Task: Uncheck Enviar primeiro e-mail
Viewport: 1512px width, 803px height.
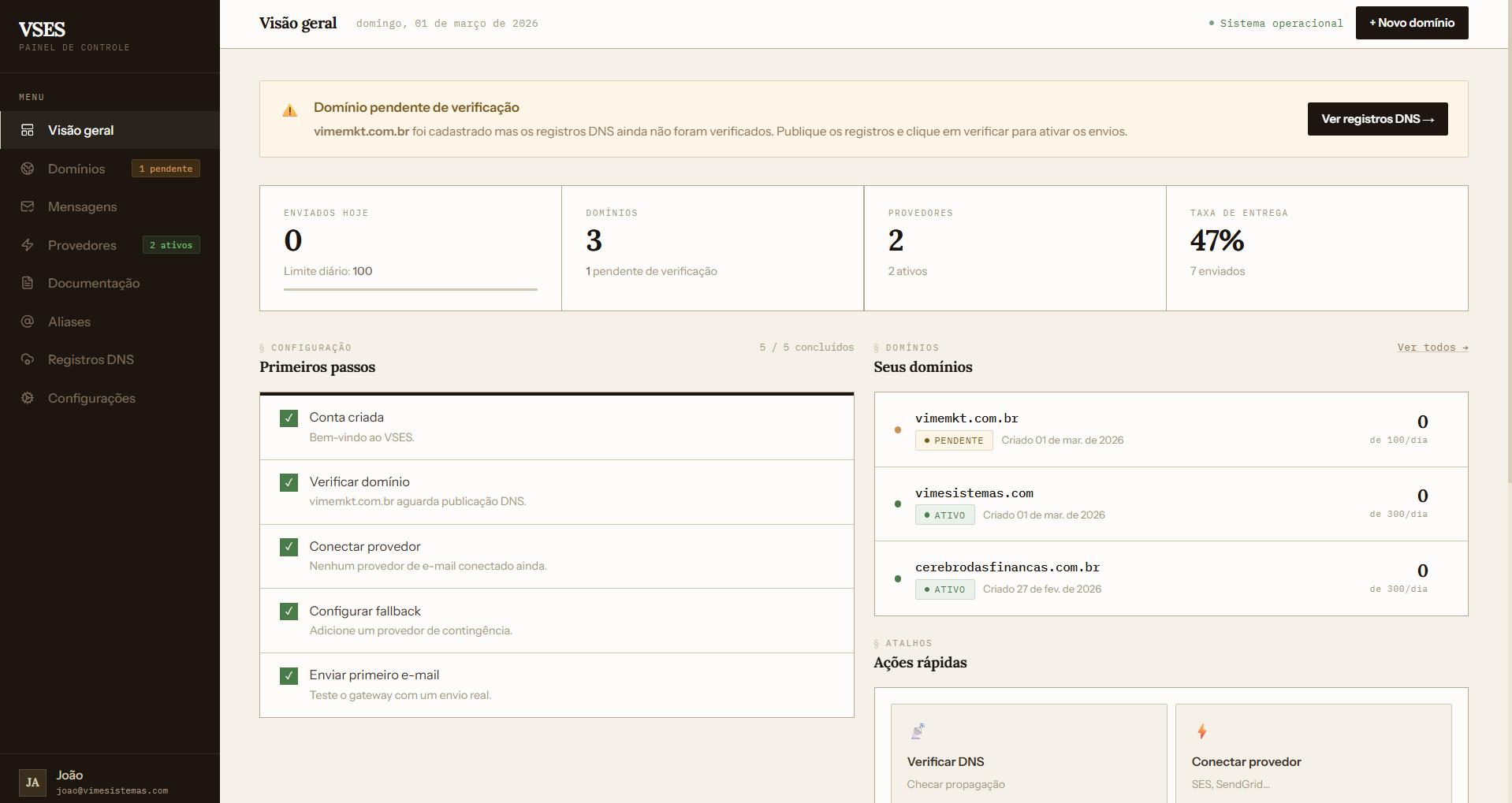Action: coord(289,675)
